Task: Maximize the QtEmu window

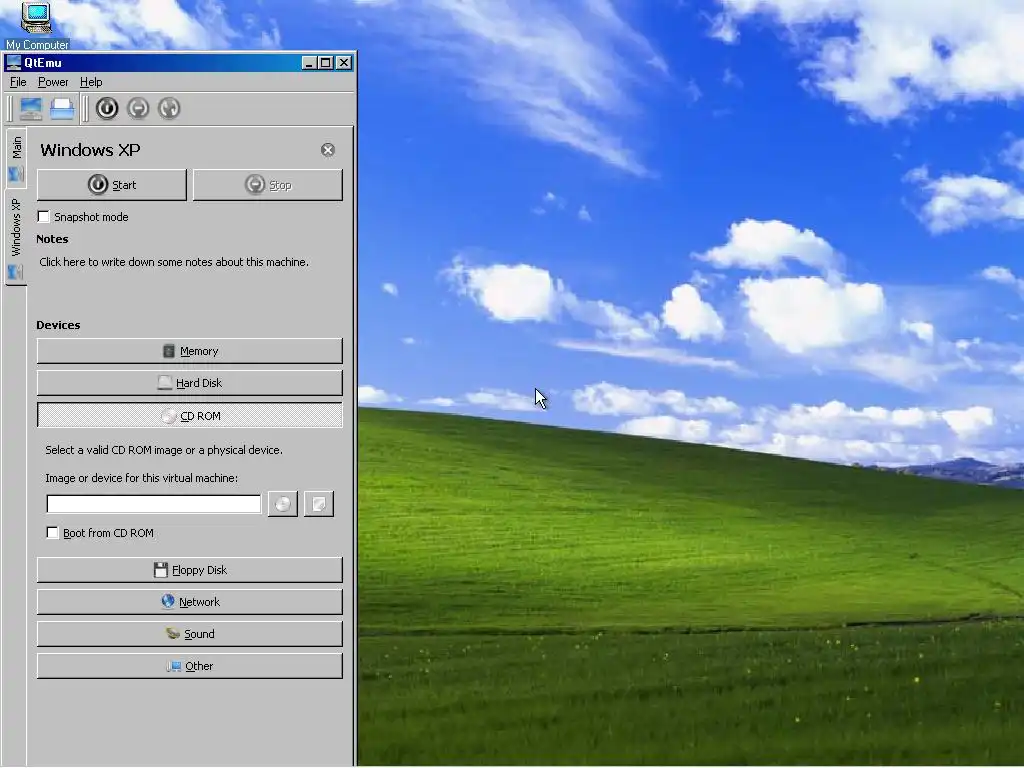Action: pos(325,63)
